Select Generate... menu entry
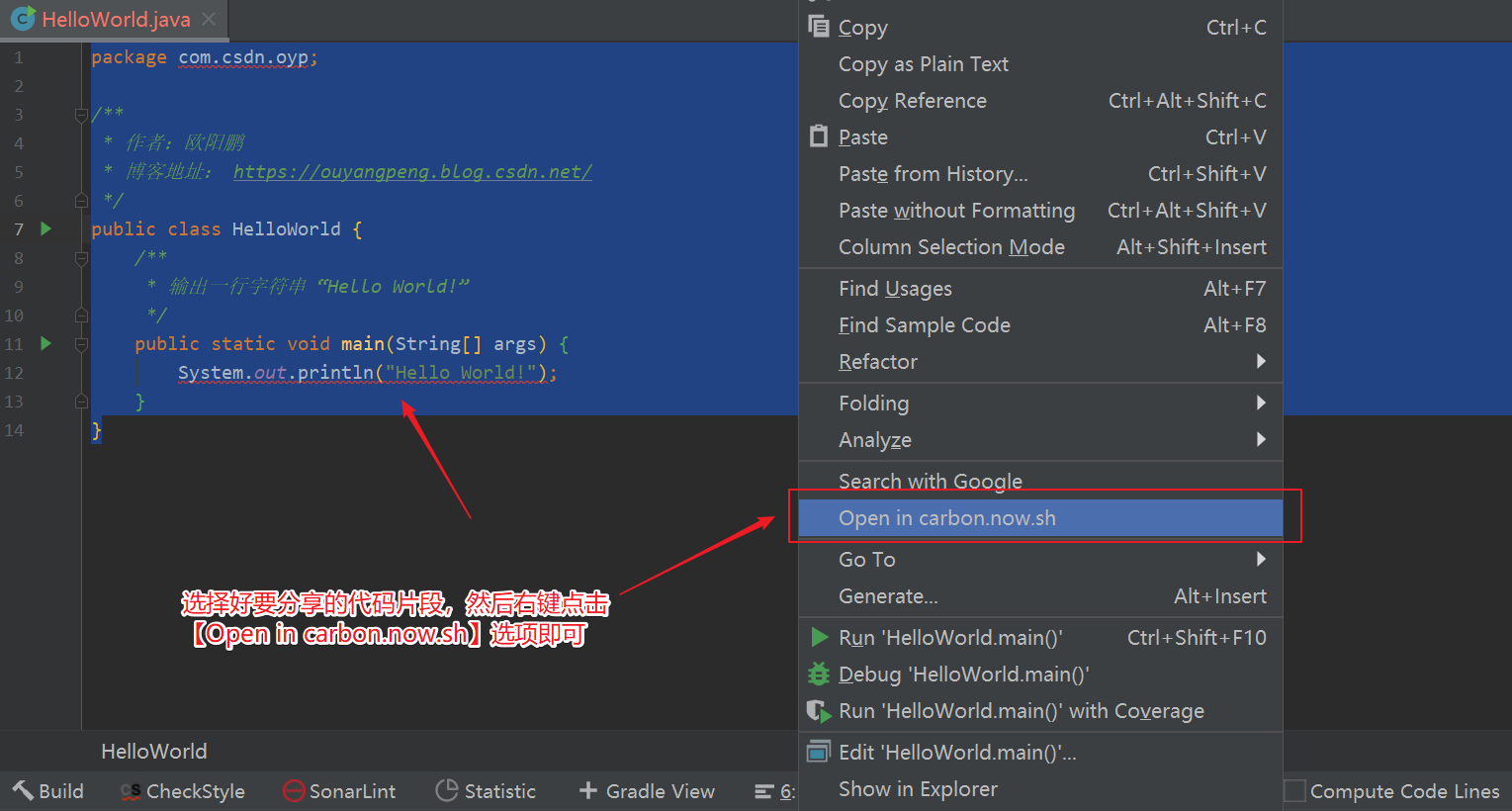 [x=1040, y=596]
